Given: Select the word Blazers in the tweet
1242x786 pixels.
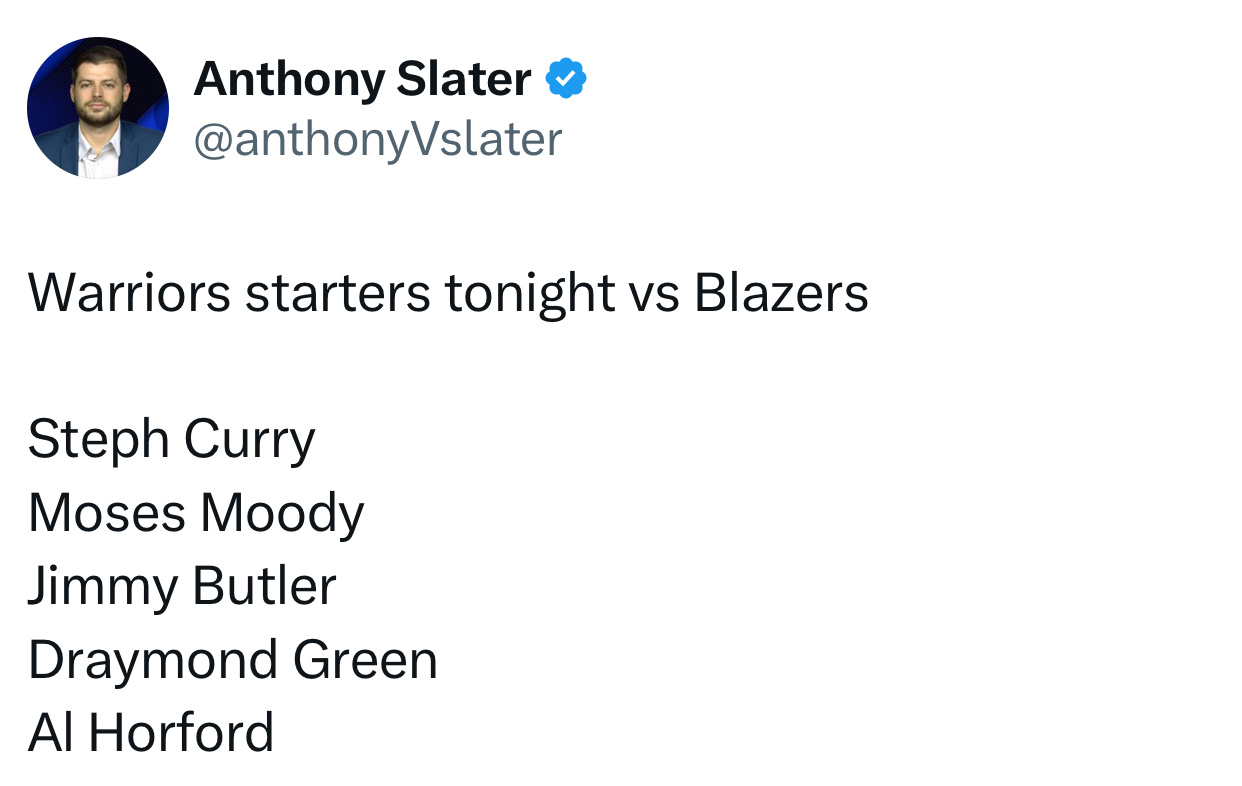Looking at the screenshot, I should coord(781,293).
